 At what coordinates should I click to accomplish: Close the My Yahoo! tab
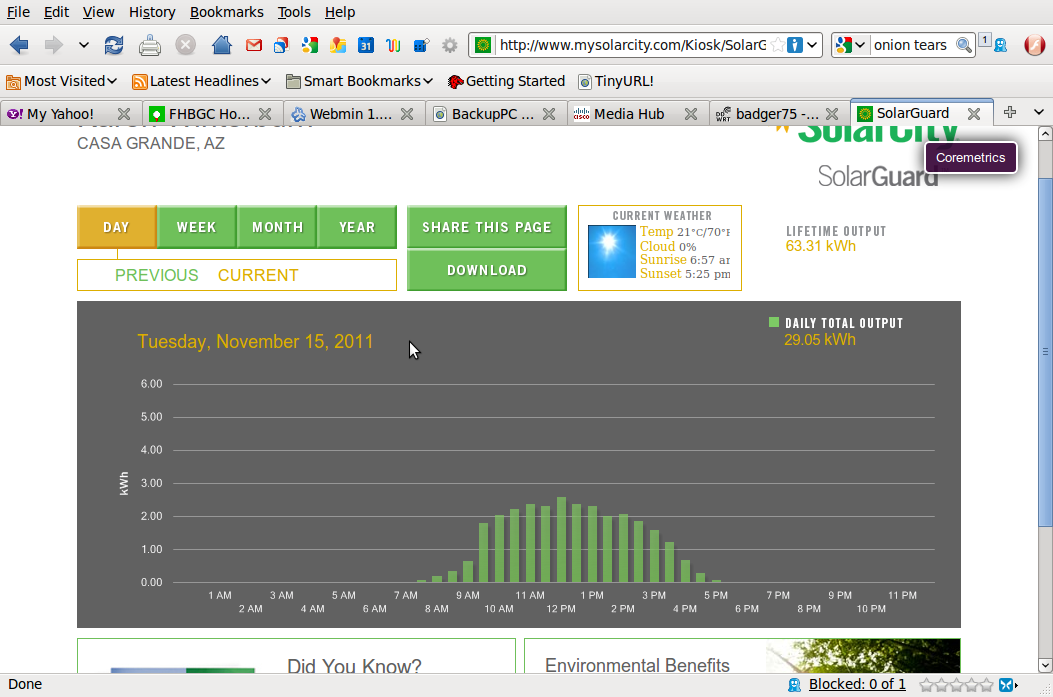(124, 114)
